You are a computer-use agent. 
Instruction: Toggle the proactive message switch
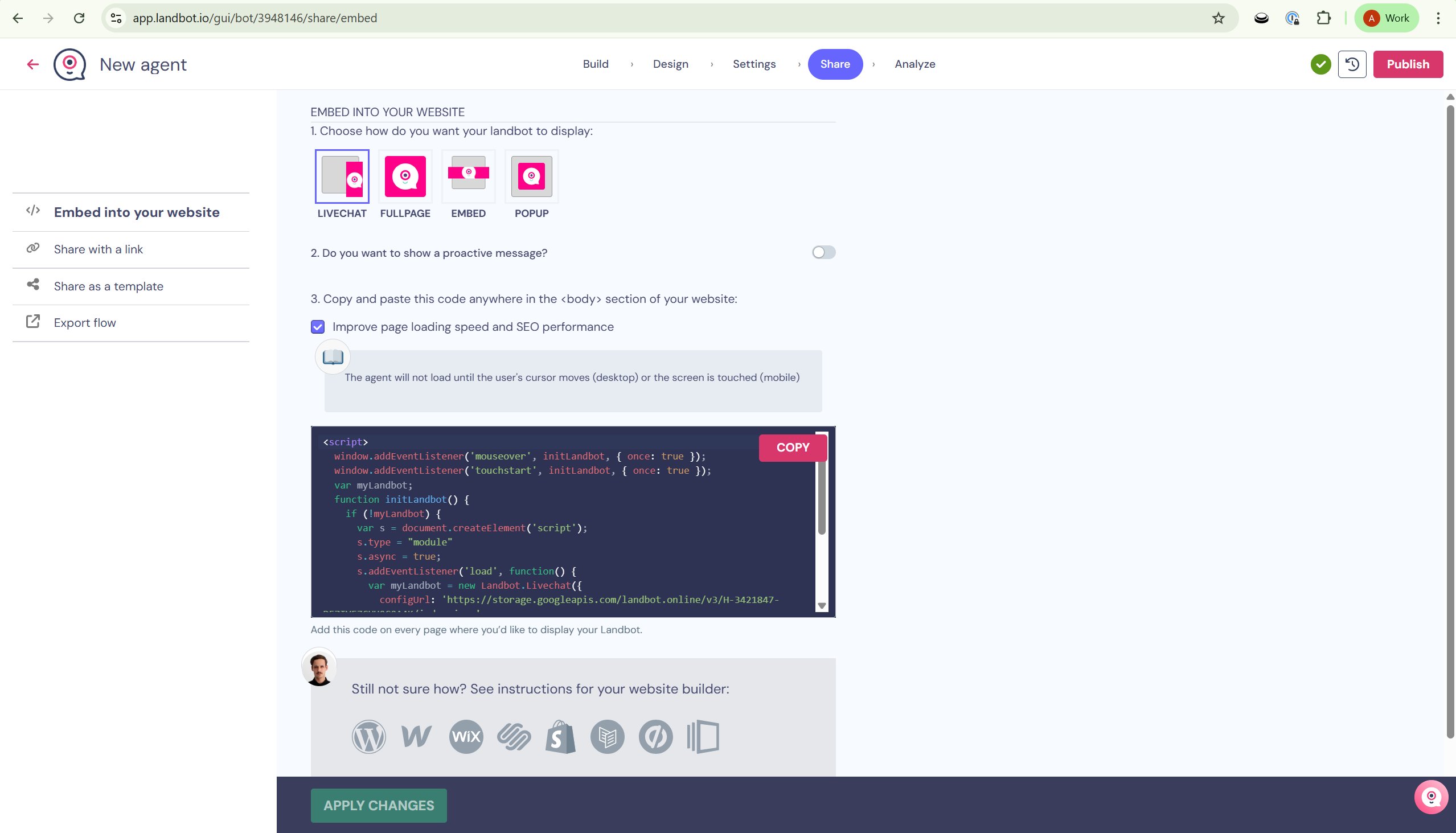tap(823, 252)
